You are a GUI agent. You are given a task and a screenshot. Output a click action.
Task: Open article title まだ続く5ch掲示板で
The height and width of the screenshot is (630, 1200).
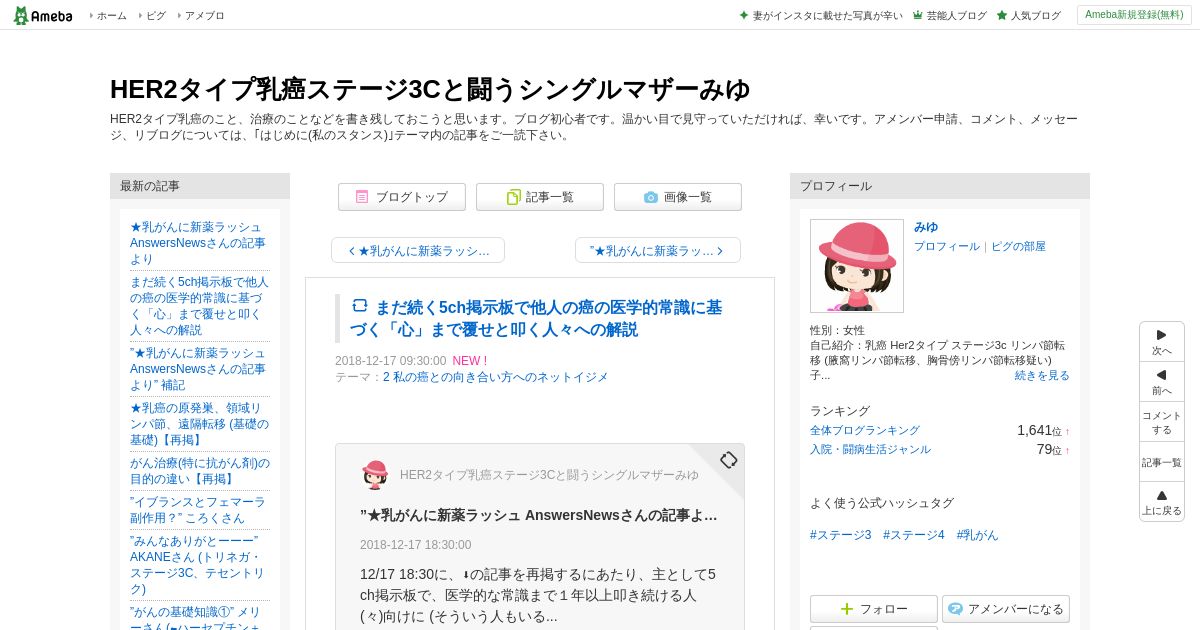(536, 318)
